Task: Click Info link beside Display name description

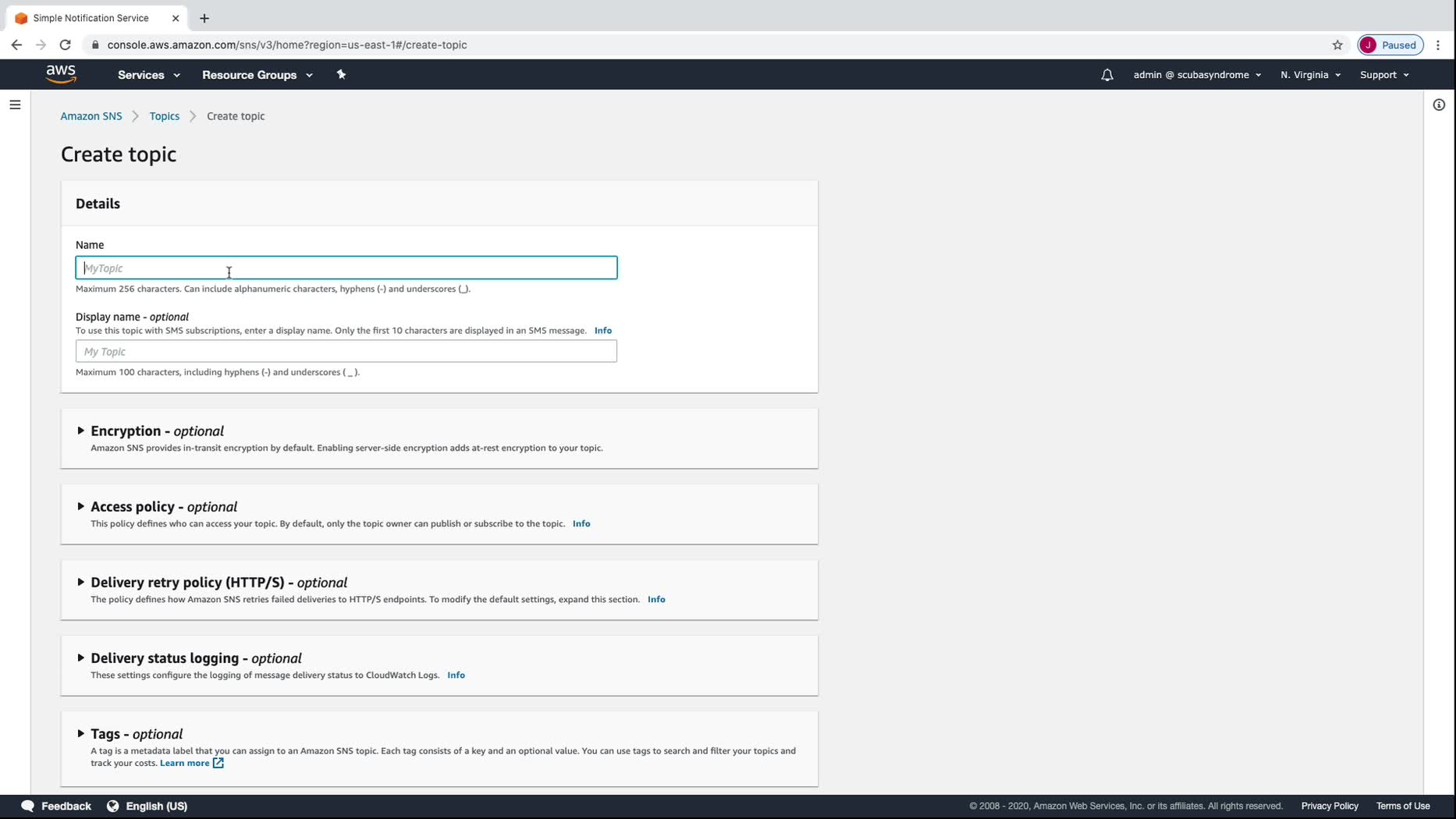Action: coord(603,331)
